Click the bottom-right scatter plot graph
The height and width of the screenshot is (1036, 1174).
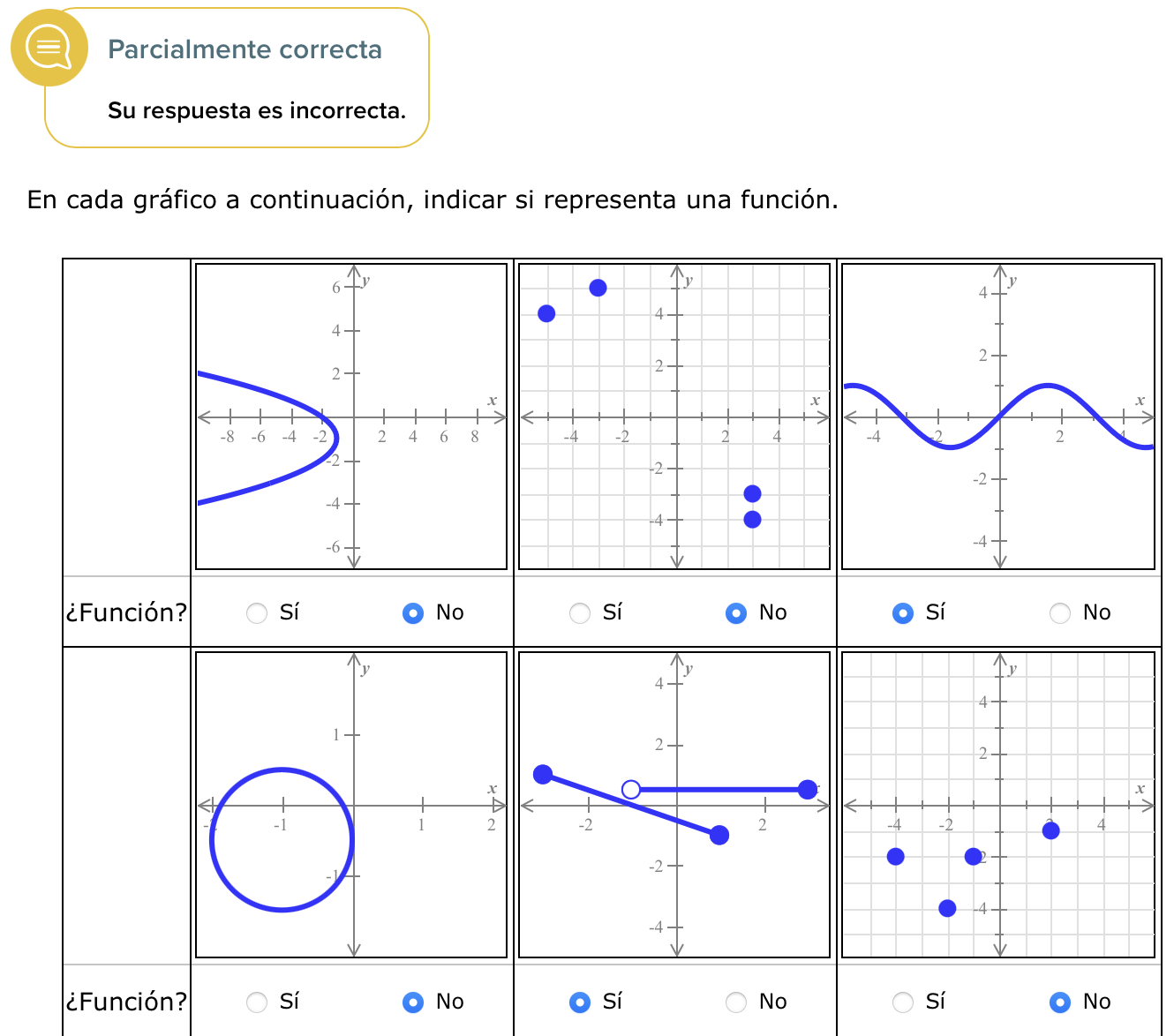(998, 805)
